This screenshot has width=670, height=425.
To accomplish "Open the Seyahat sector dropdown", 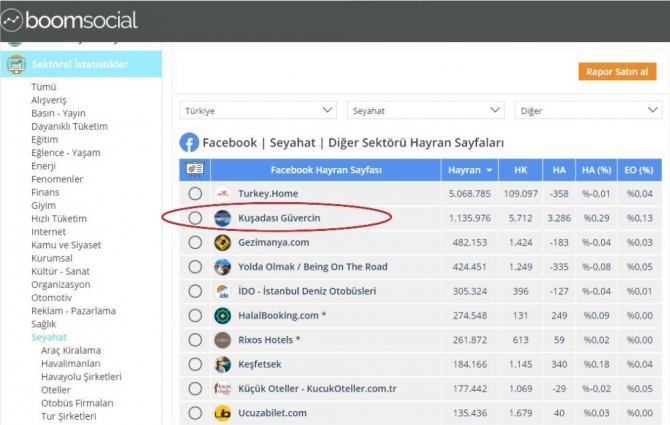I will click(x=425, y=110).
